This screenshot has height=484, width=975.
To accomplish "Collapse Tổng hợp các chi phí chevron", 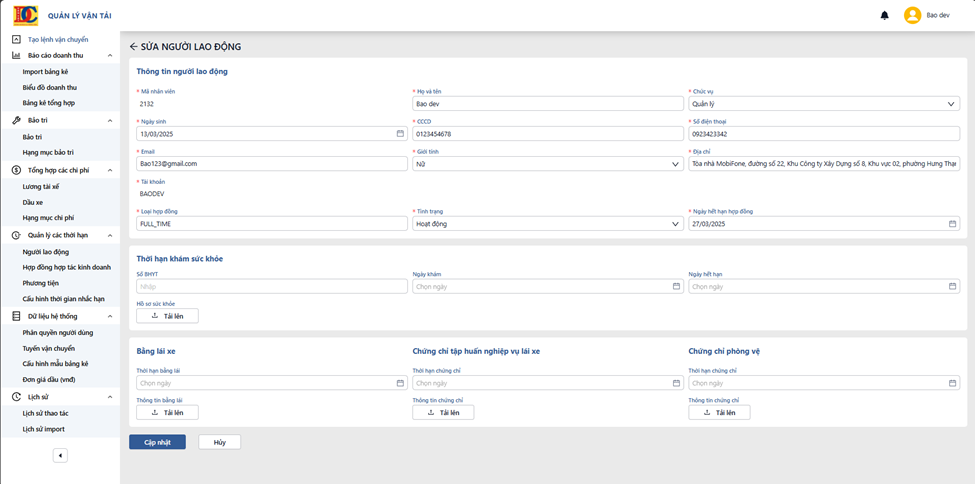I will (x=110, y=170).
